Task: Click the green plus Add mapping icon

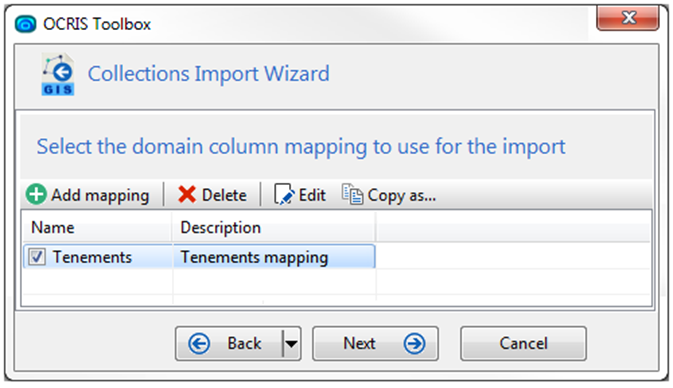Action: [x=36, y=194]
